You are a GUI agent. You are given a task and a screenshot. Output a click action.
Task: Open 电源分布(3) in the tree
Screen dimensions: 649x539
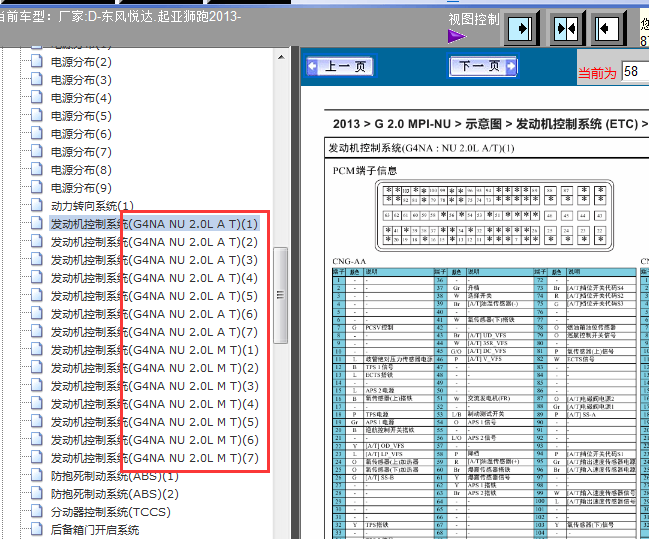81,80
